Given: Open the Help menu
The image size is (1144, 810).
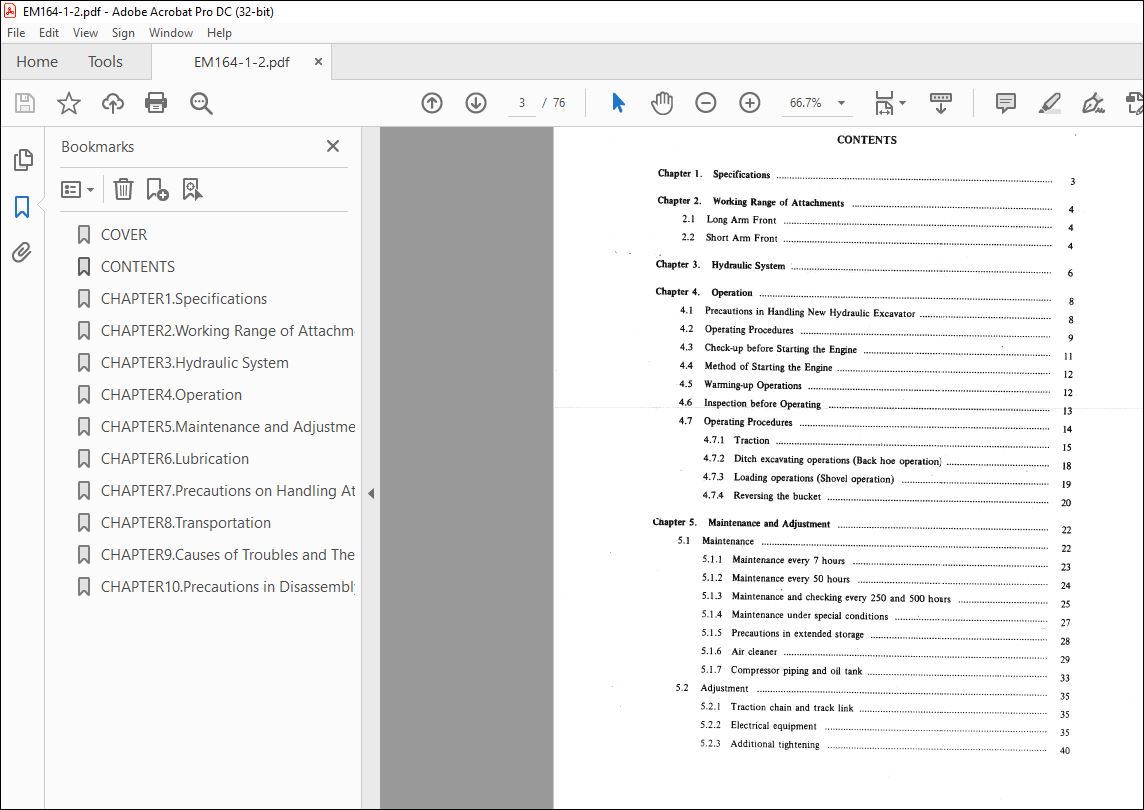Looking at the screenshot, I should pyautogui.click(x=219, y=33).
